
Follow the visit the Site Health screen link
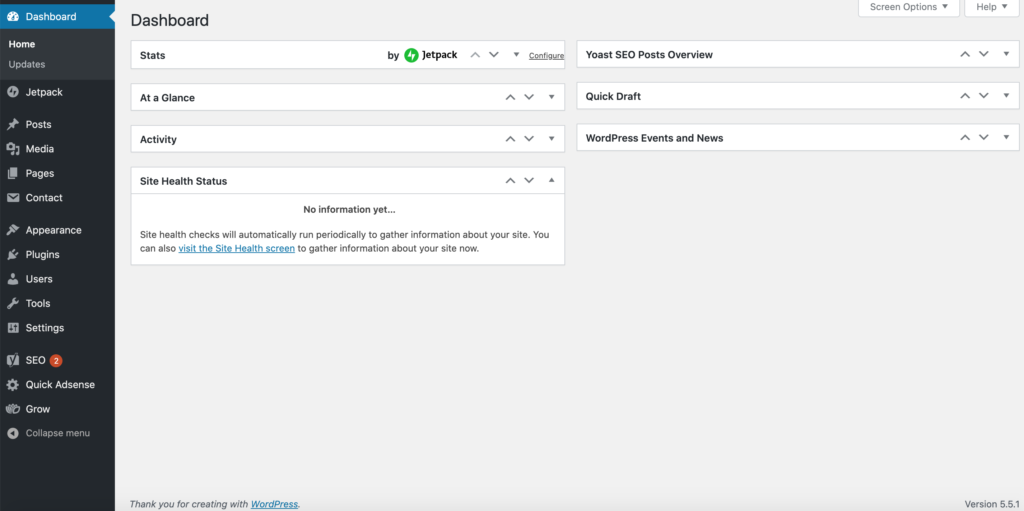(x=236, y=248)
